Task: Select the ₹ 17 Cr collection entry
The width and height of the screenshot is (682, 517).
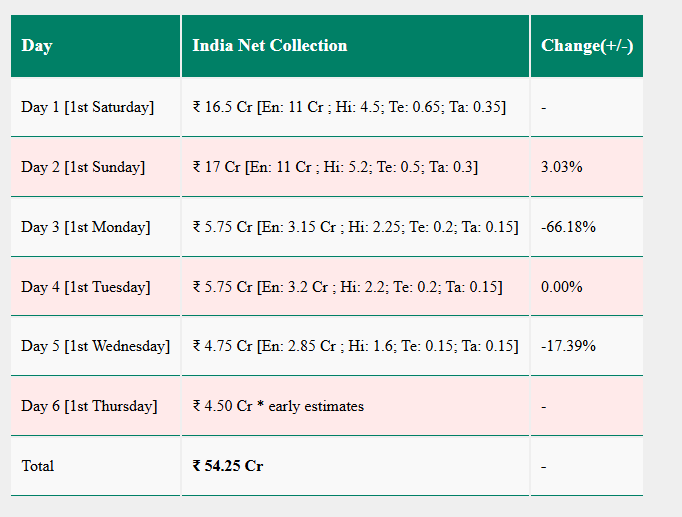Action: tap(355, 167)
